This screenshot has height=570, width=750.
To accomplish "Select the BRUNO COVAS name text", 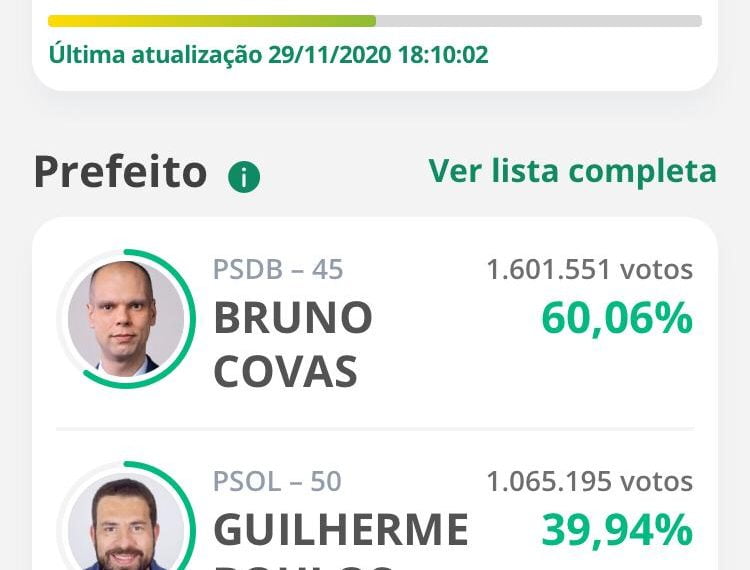I will (x=293, y=345).
